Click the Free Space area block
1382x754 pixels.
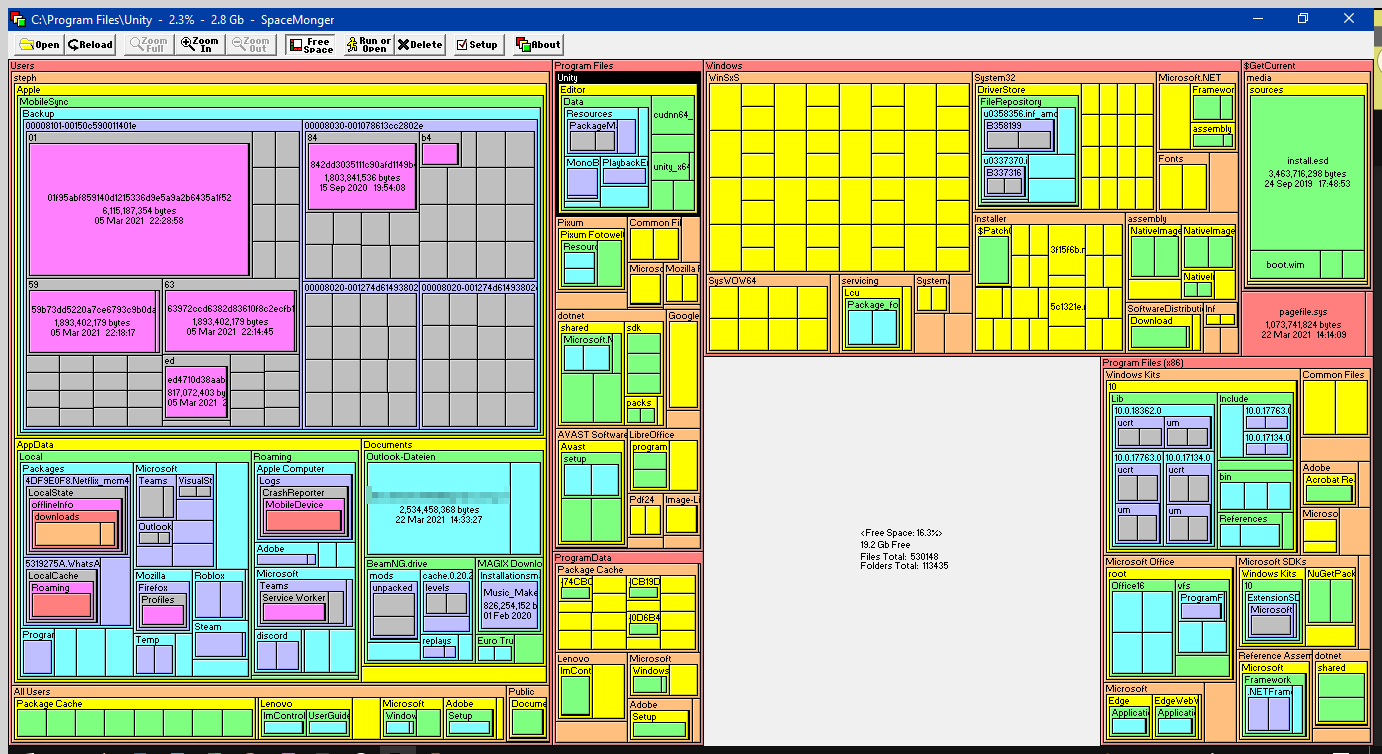(900, 550)
